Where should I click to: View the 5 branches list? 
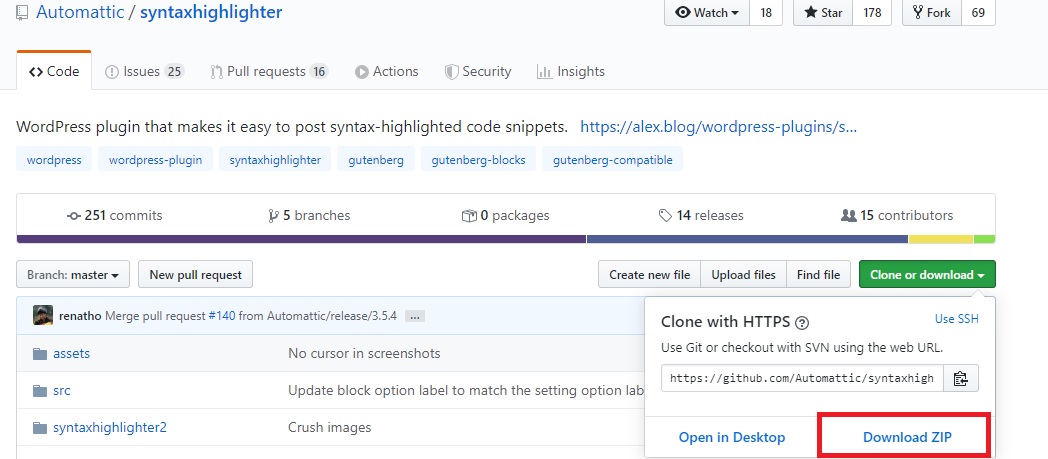(x=309, y=215)
